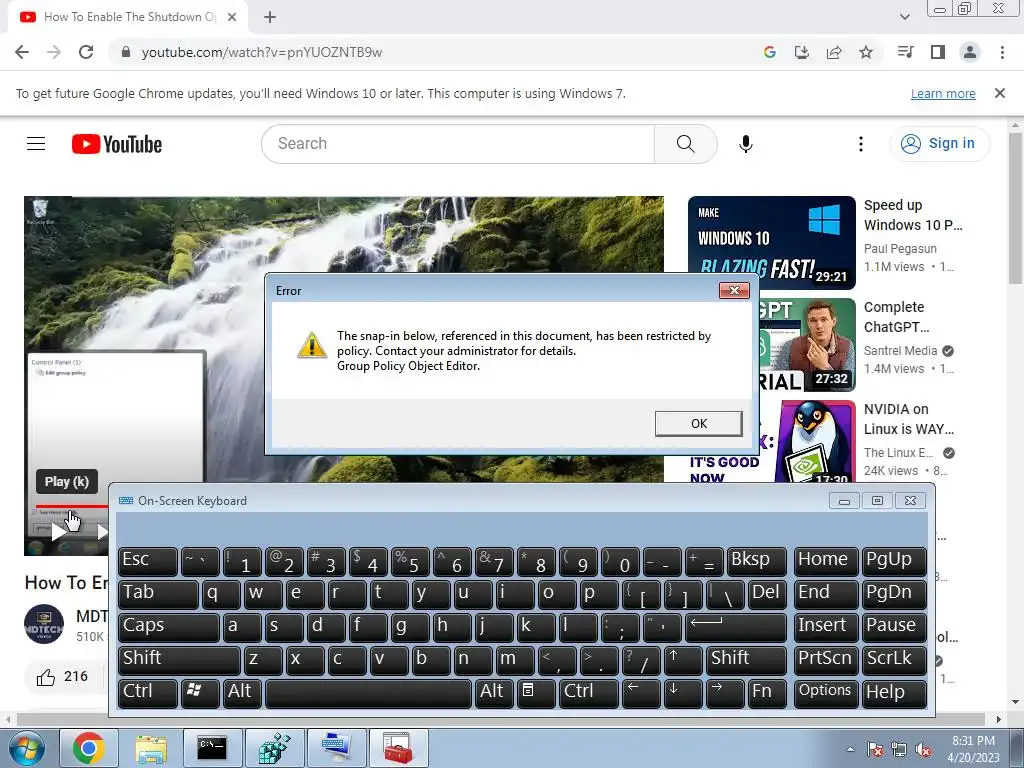Screen dimensions: 1024x768
Task: Toggle Caps lock on On-Screen Keyboard
Action: pyautogui.click(x=168, y=627)
